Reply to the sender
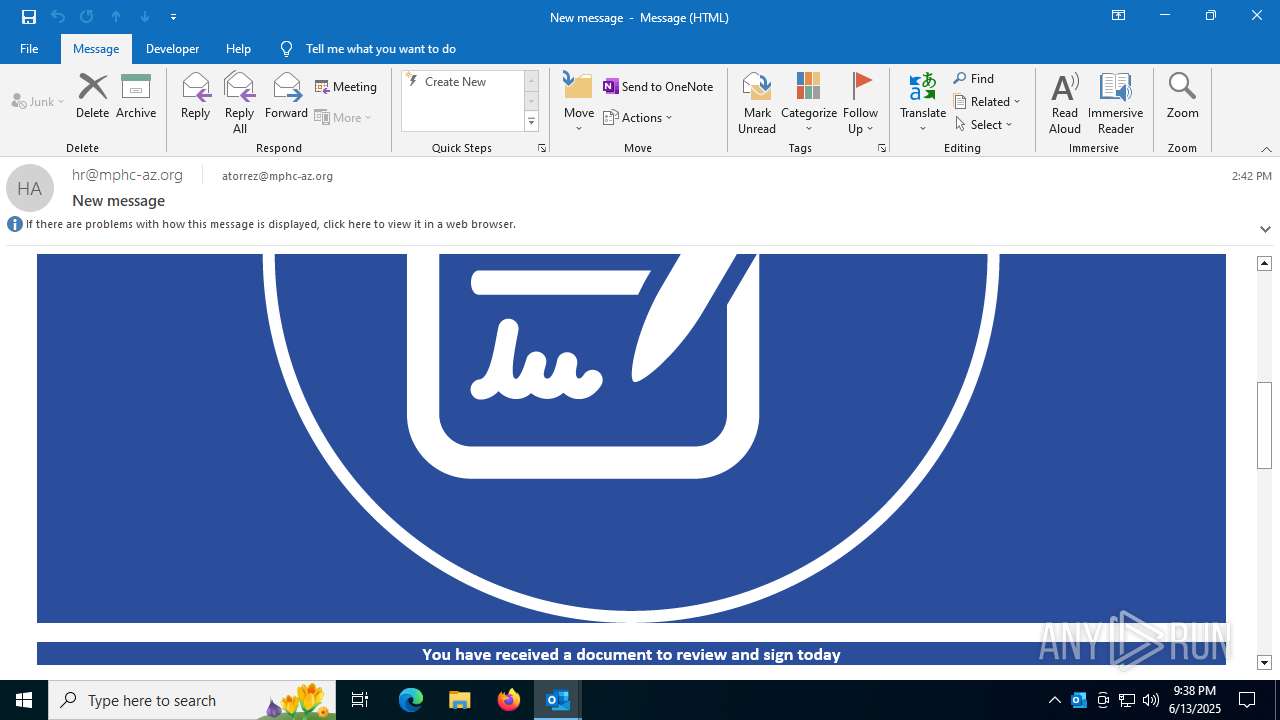This screenshot has height=720, width=1280. tap(195, 96)
